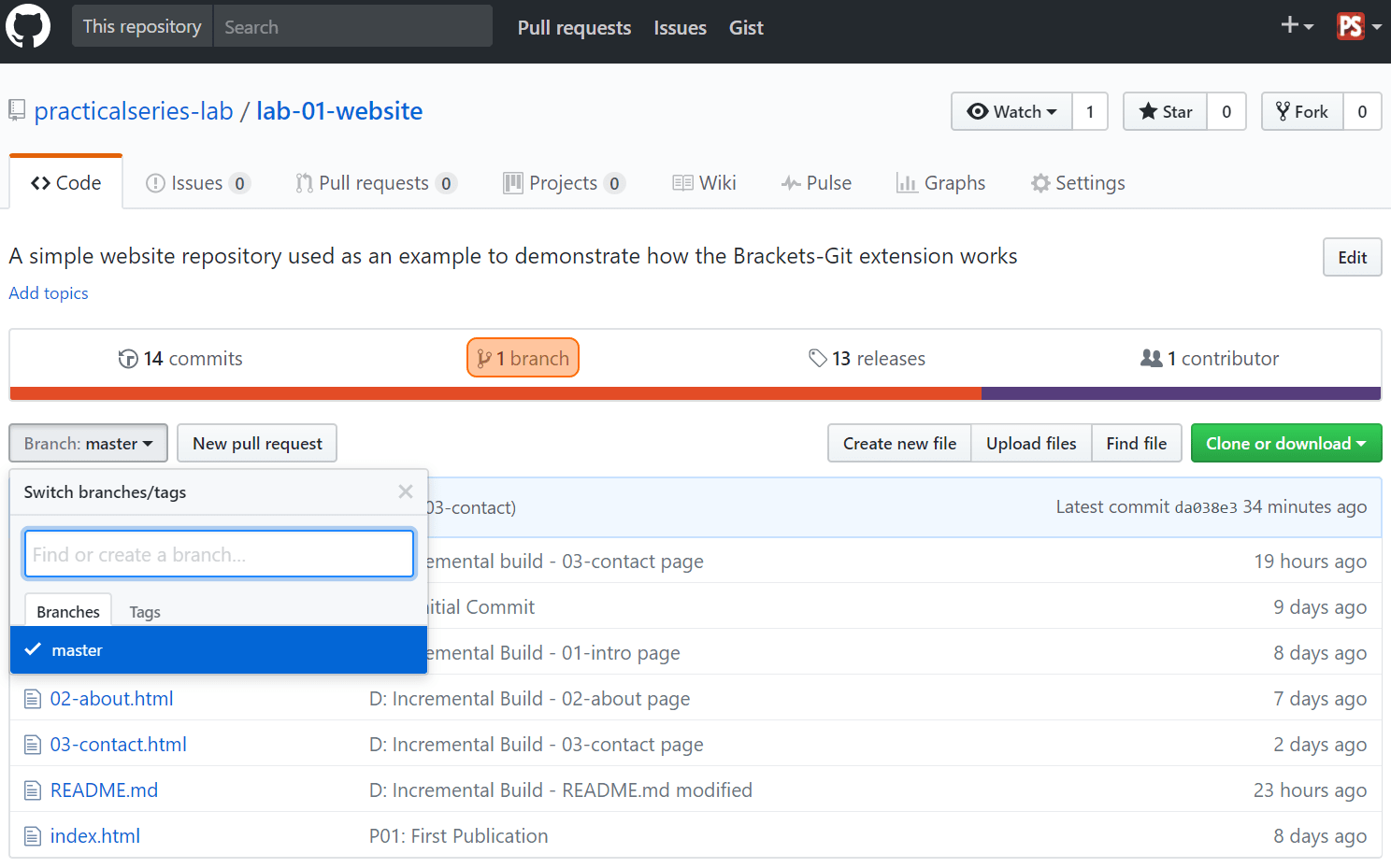Click the 'This repository' search scope label
The image size is (1391, 868).
pos(142,26)
